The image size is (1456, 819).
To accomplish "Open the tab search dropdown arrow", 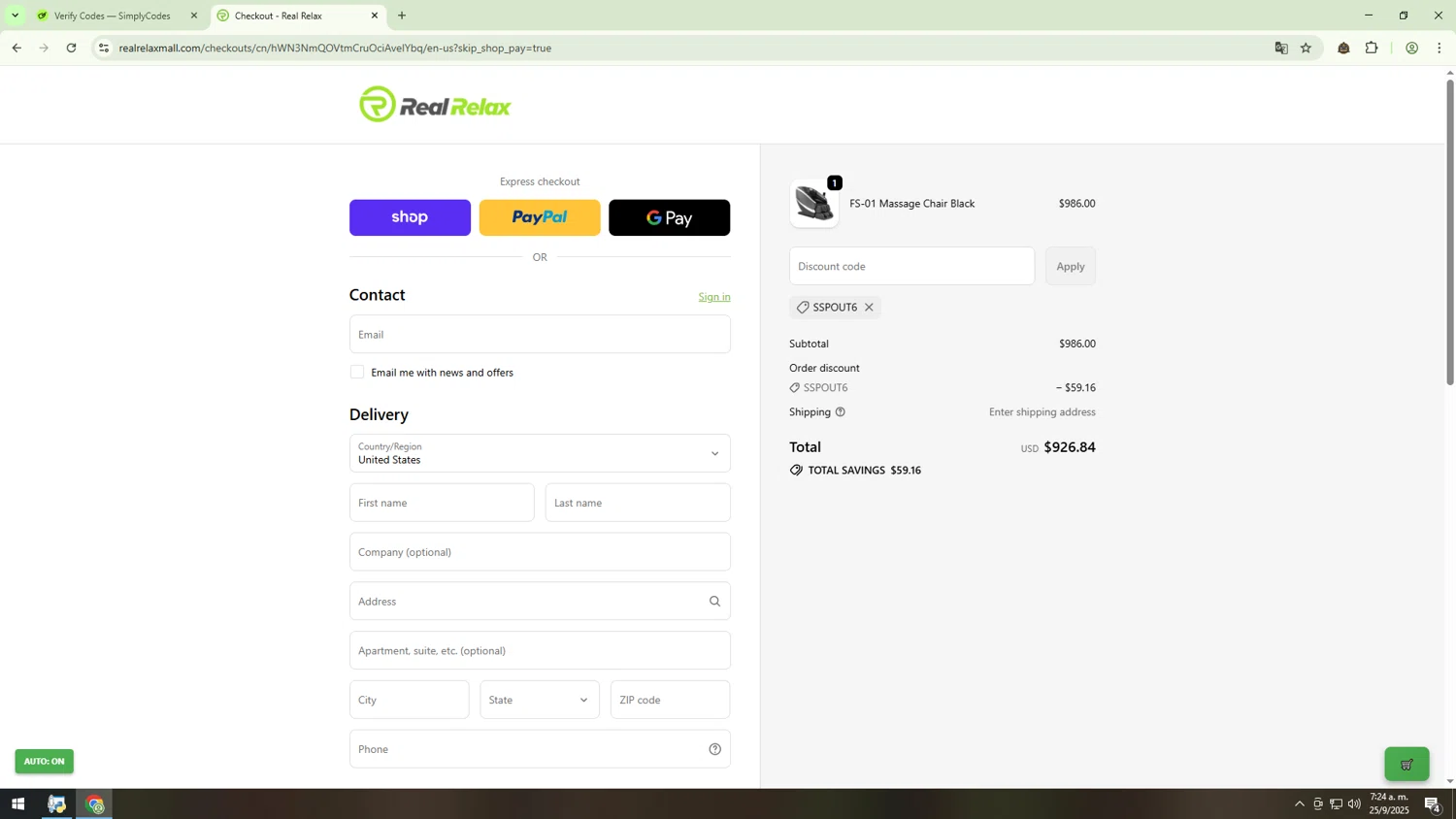I will tap(15, 16).
